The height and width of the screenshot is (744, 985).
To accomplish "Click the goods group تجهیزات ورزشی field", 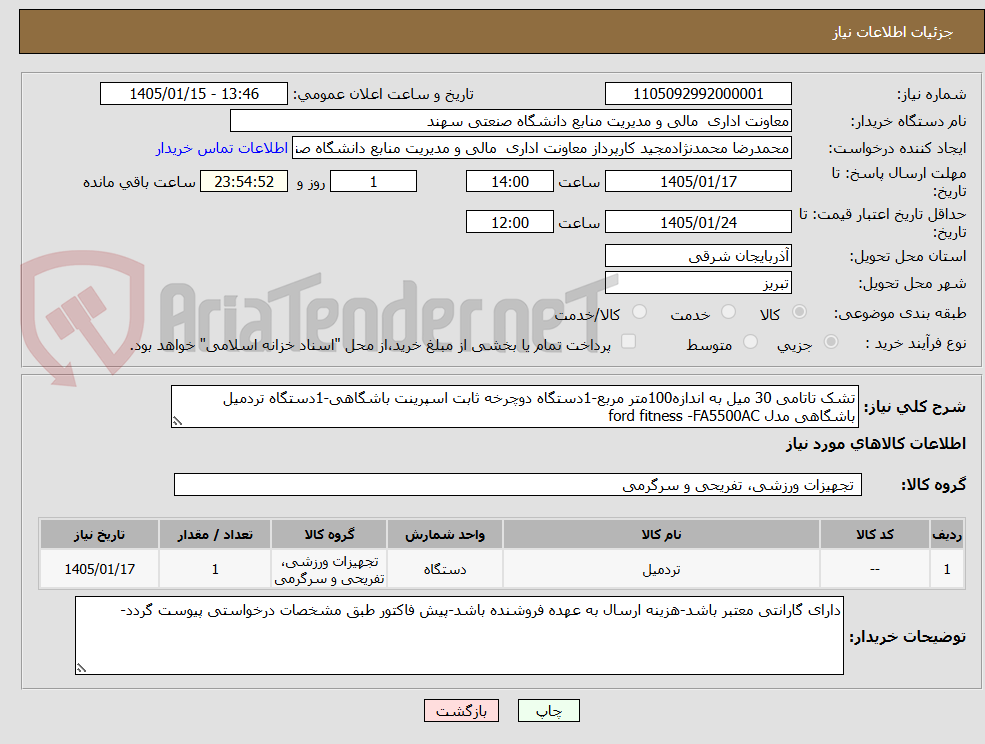I will click(518, 484).
